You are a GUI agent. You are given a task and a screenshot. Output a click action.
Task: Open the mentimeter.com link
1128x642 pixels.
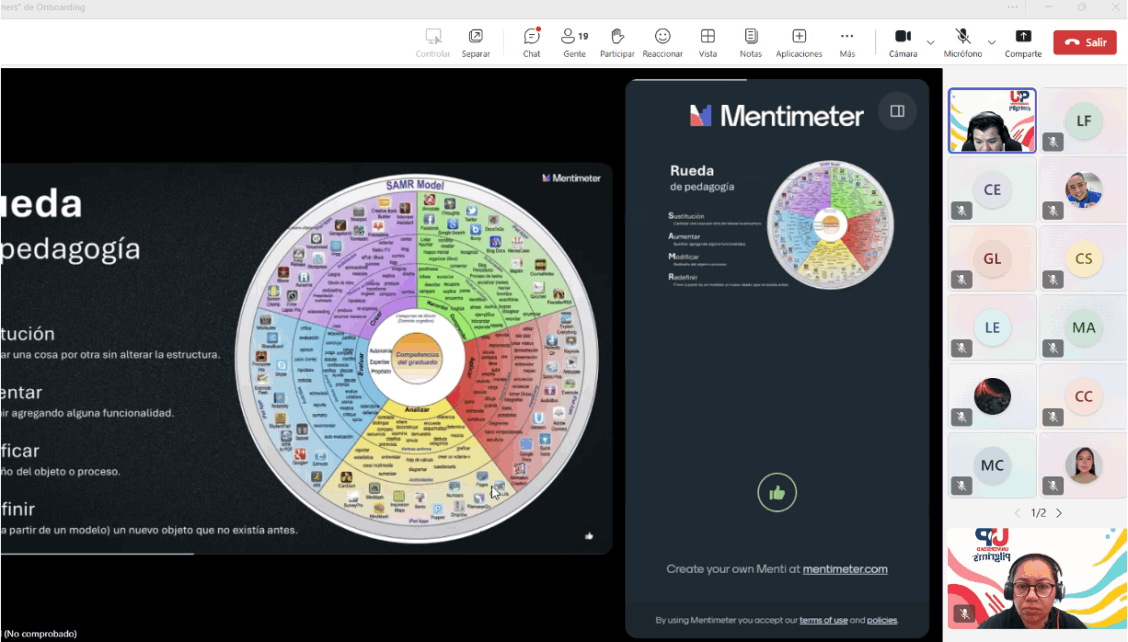tap(845, 569)
